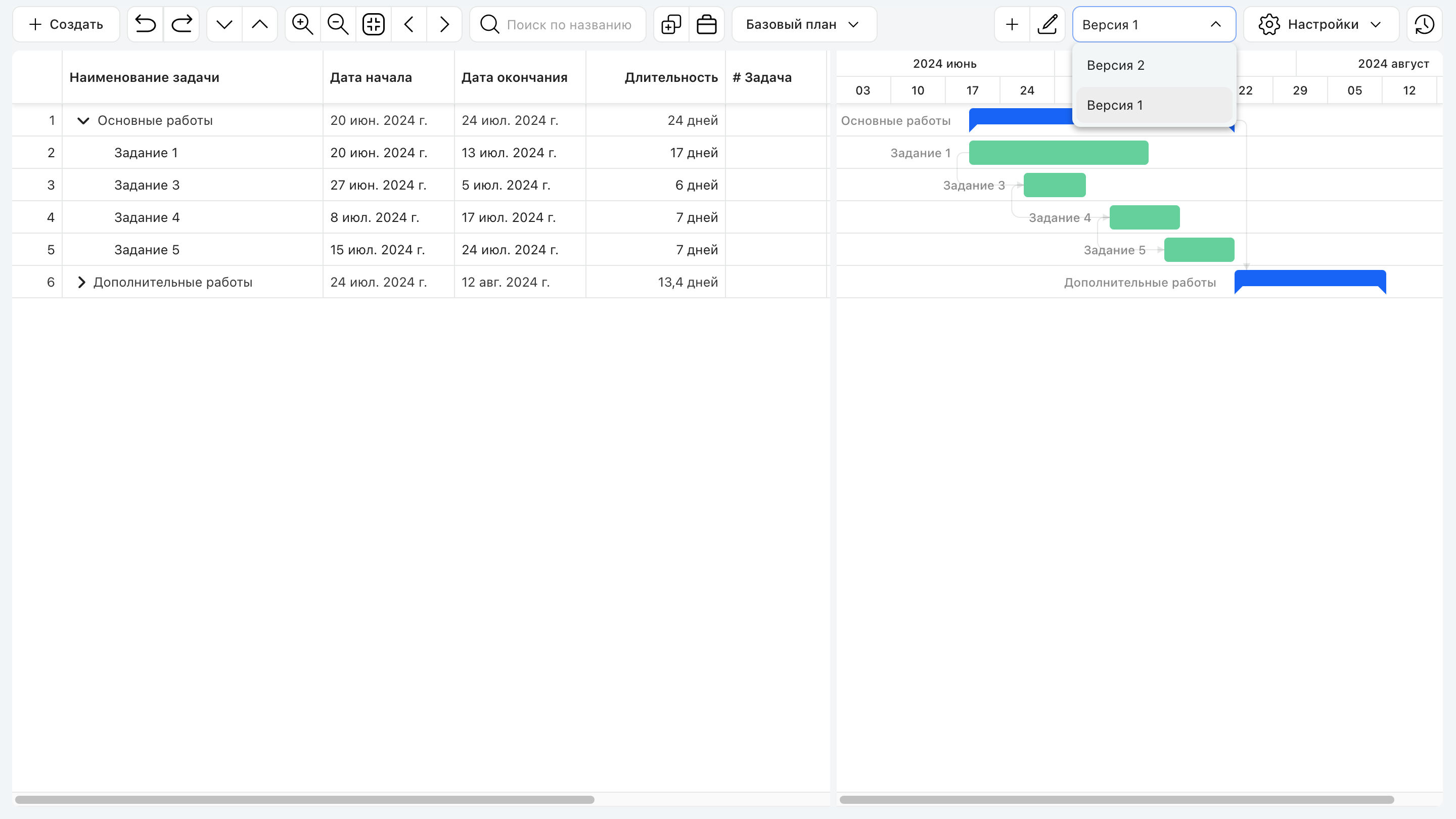Select the Задание 5 row name
The image size is (1456, 819).
[147, 250]
